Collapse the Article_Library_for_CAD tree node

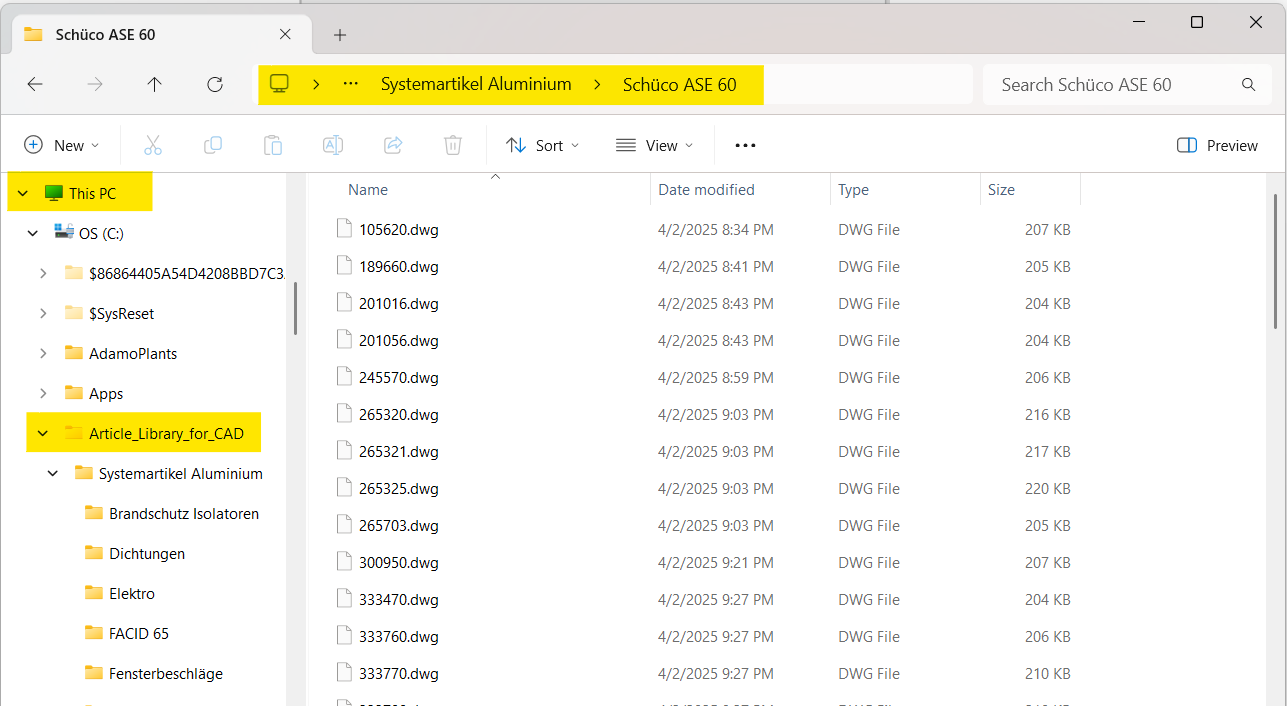43,434
